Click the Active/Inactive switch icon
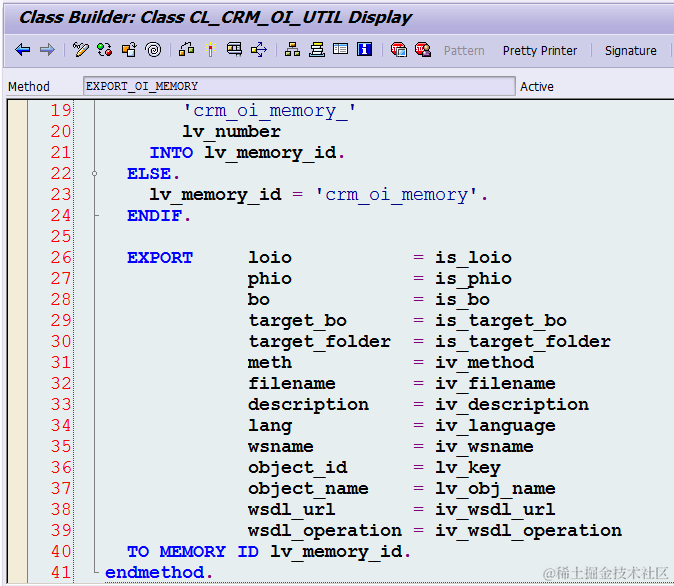Image resolution: width=674 pixels, height=586 pixels. pyautogui.click(x=104, y=50)
